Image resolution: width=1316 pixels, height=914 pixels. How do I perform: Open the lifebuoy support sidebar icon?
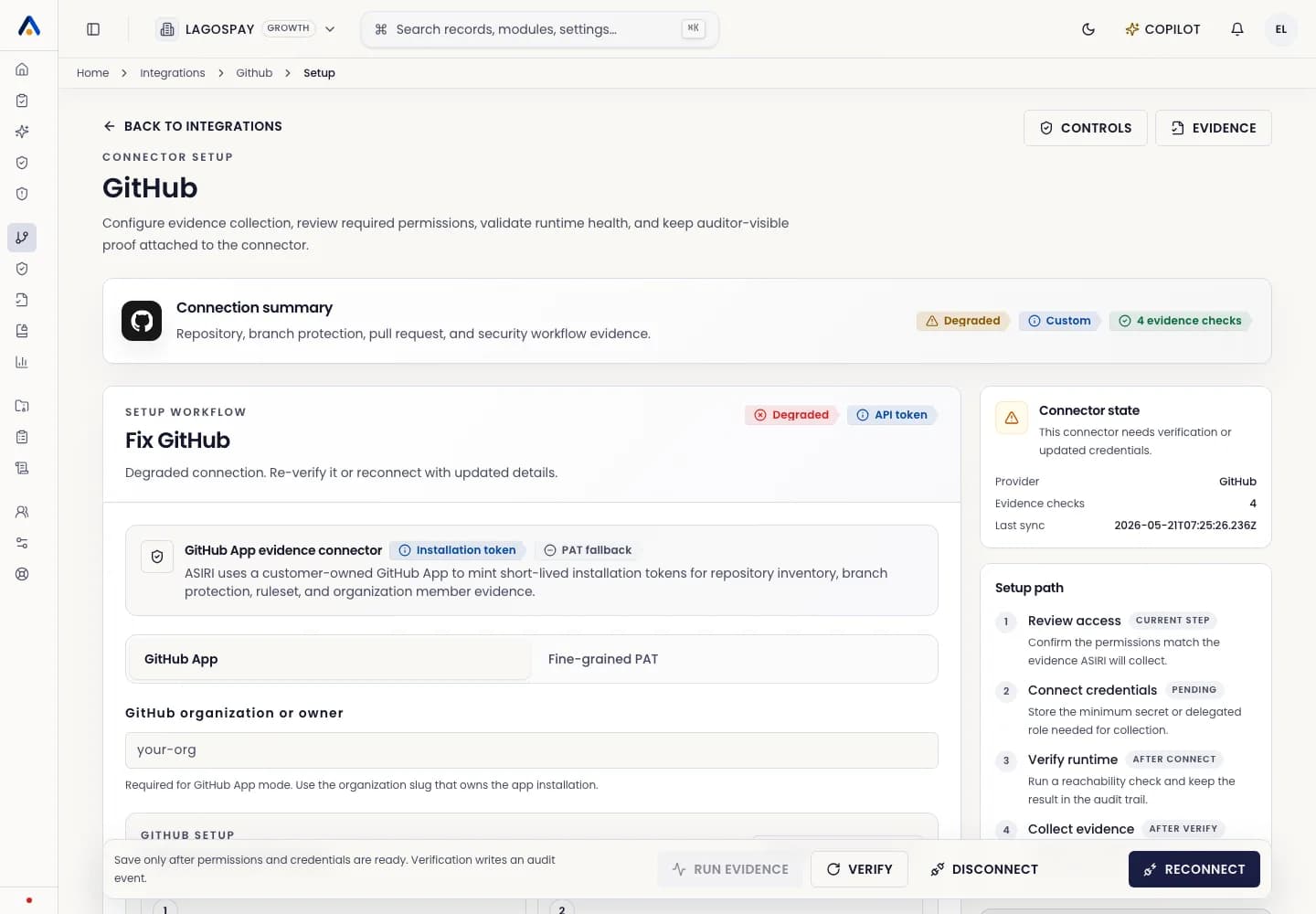pos(22,574)
